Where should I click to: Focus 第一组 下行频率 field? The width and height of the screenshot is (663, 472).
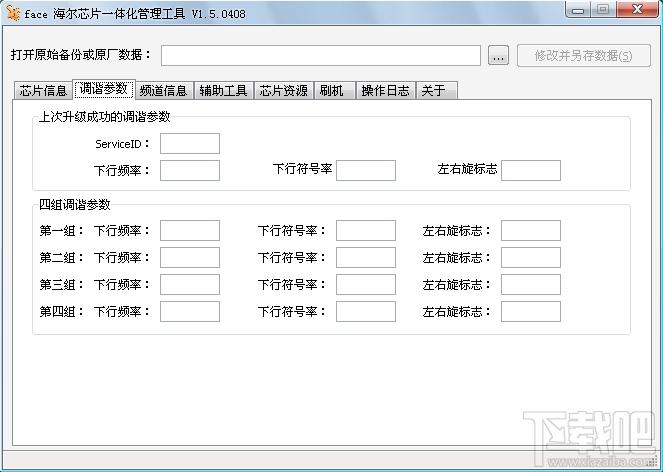point(190,231)
